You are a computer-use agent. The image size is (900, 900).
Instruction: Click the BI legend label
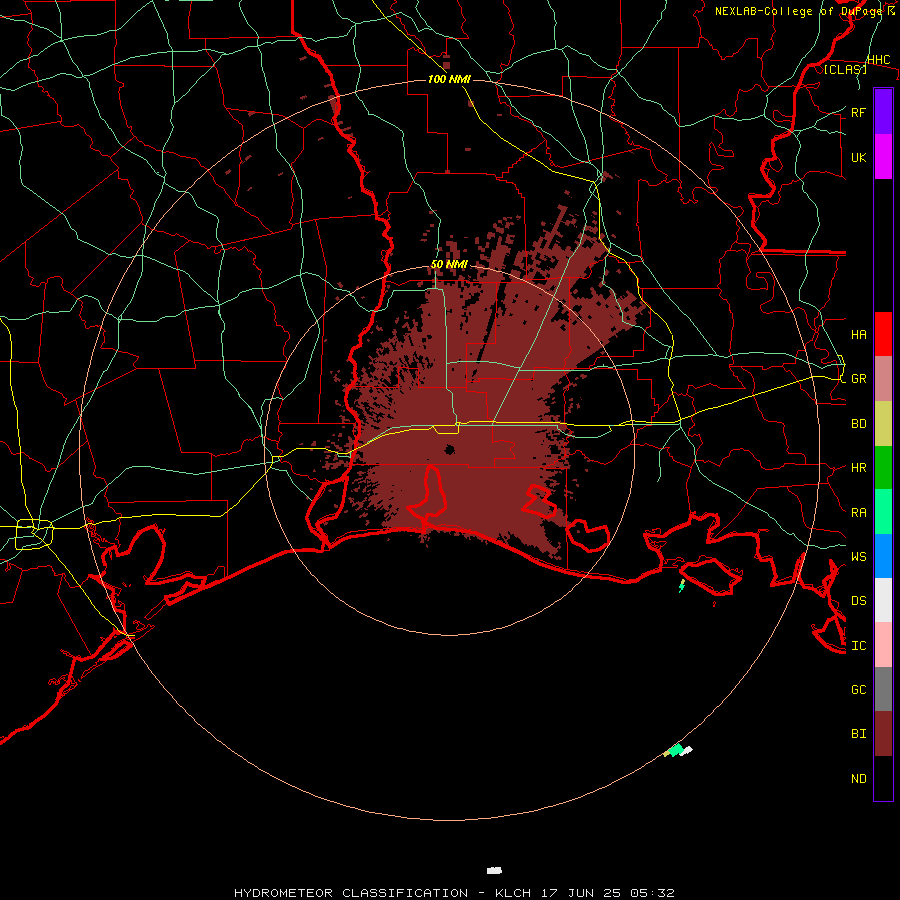858,734
